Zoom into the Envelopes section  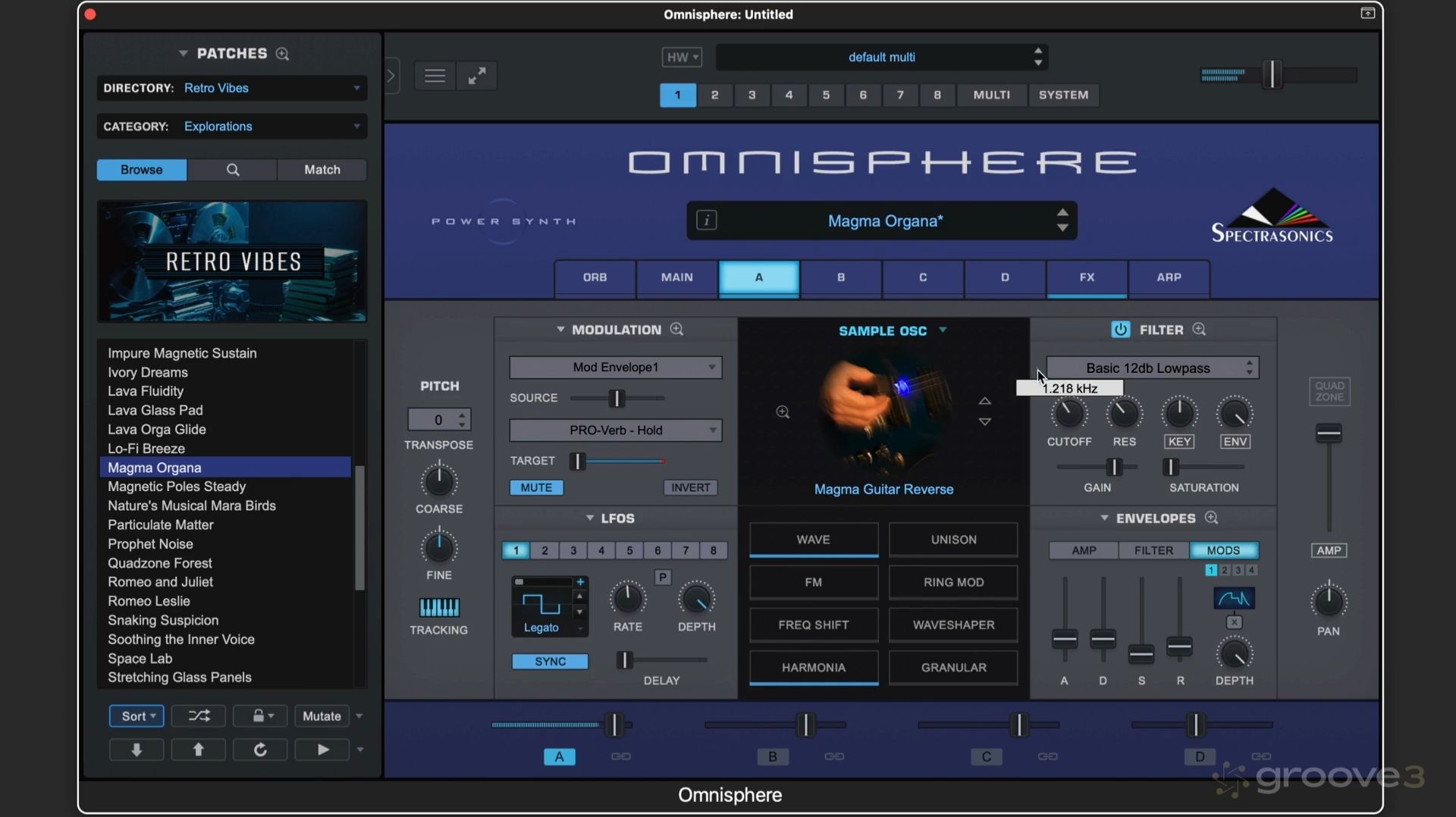point(1212,518)
